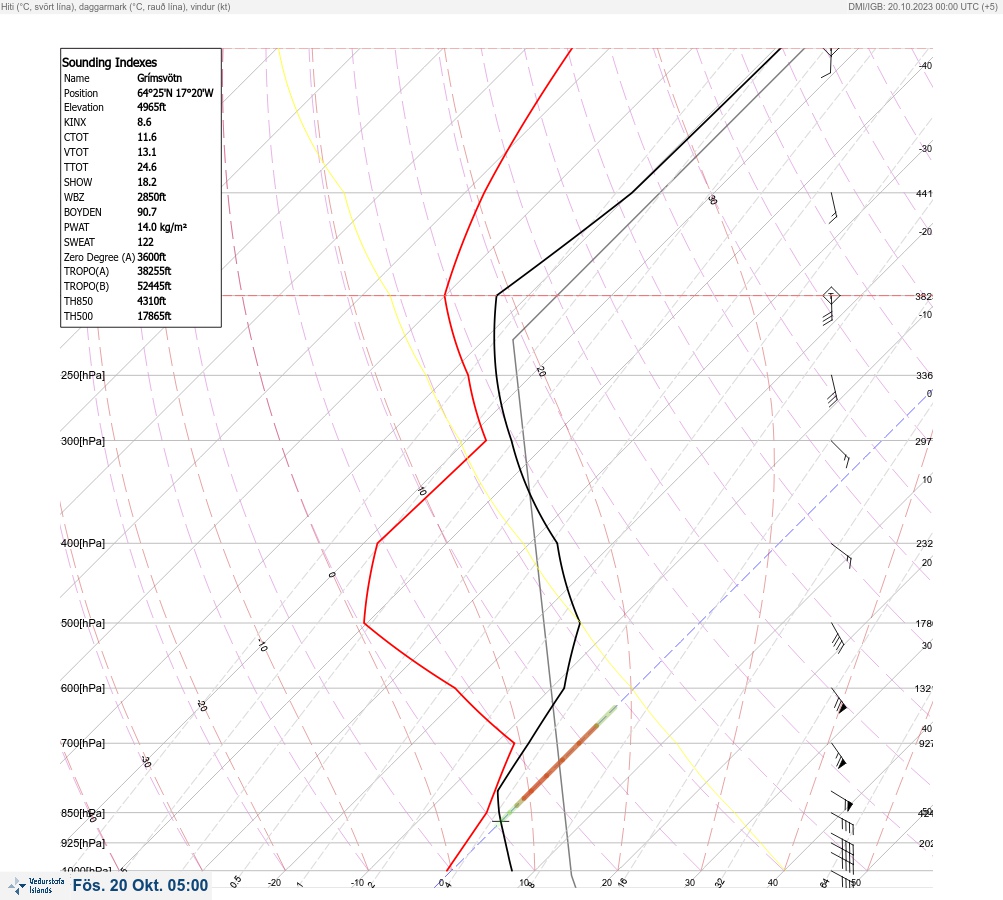The height and width of the screenshot is (900, 1003).
Task: Click the 700[hPa] pressure label
Action: 83,743
